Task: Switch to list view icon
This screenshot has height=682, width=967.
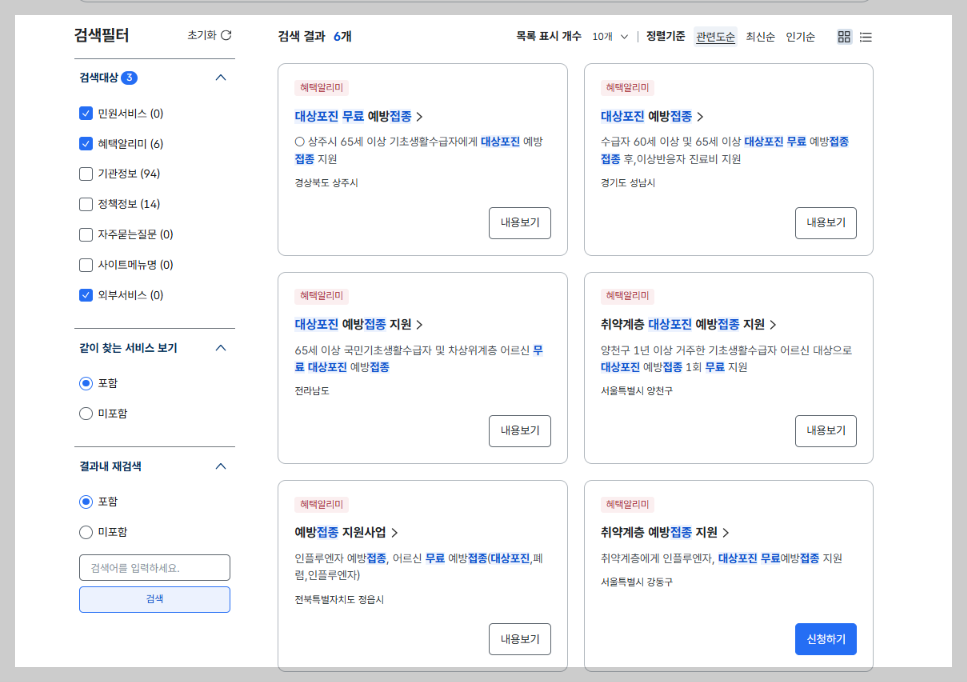Action: [x=866, y=37]
